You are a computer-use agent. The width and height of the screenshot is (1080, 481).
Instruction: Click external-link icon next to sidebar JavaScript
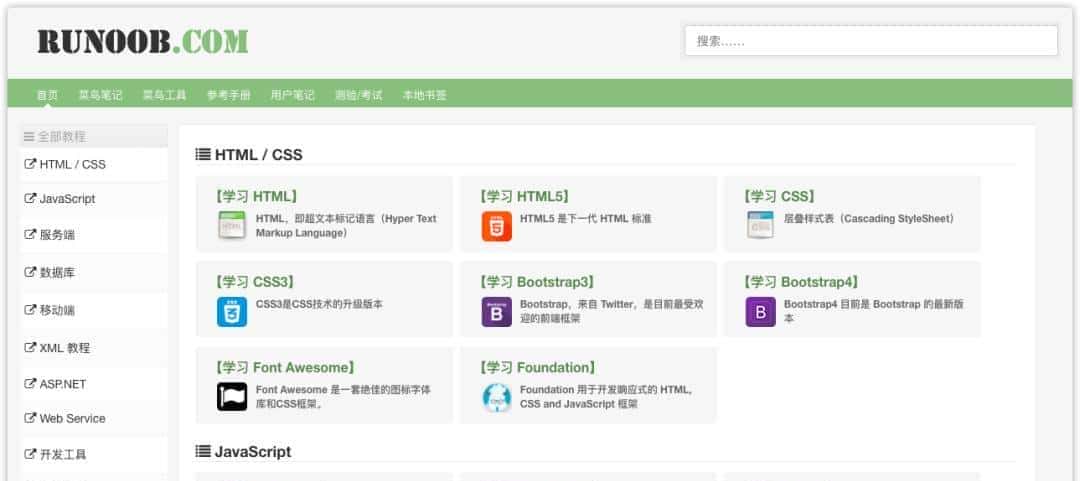click(x=30, y=198)
